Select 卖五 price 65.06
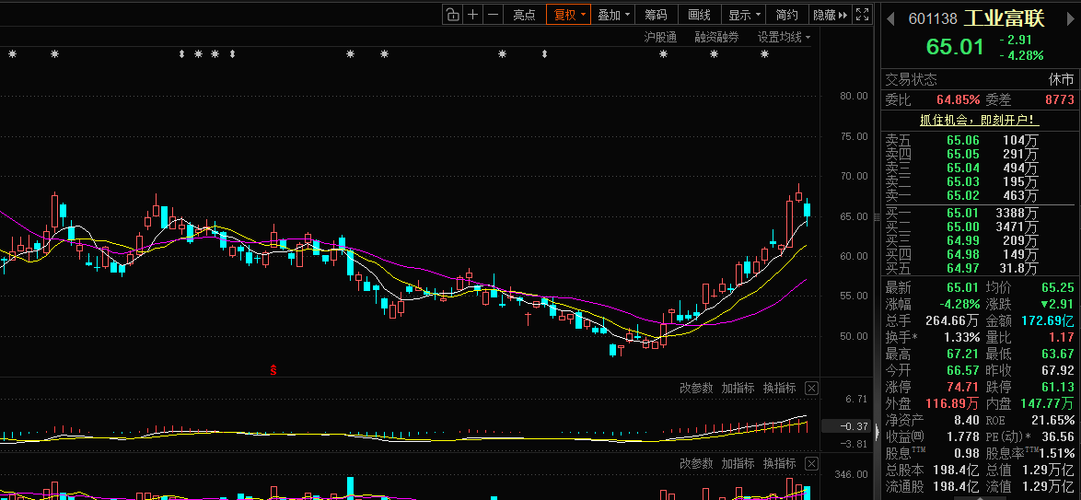1081x500 pixels. [x=962, y=139]
